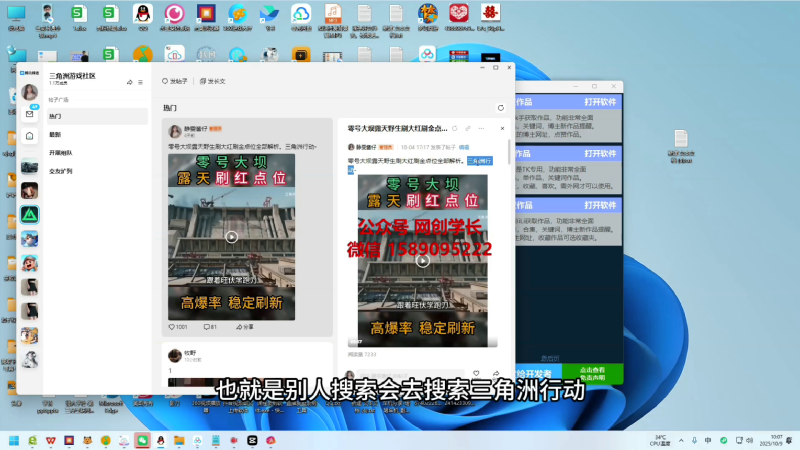Click the green 点击查看 button in right window
The width and height of the screenshot is (800, 450).
tap(592, 373)
